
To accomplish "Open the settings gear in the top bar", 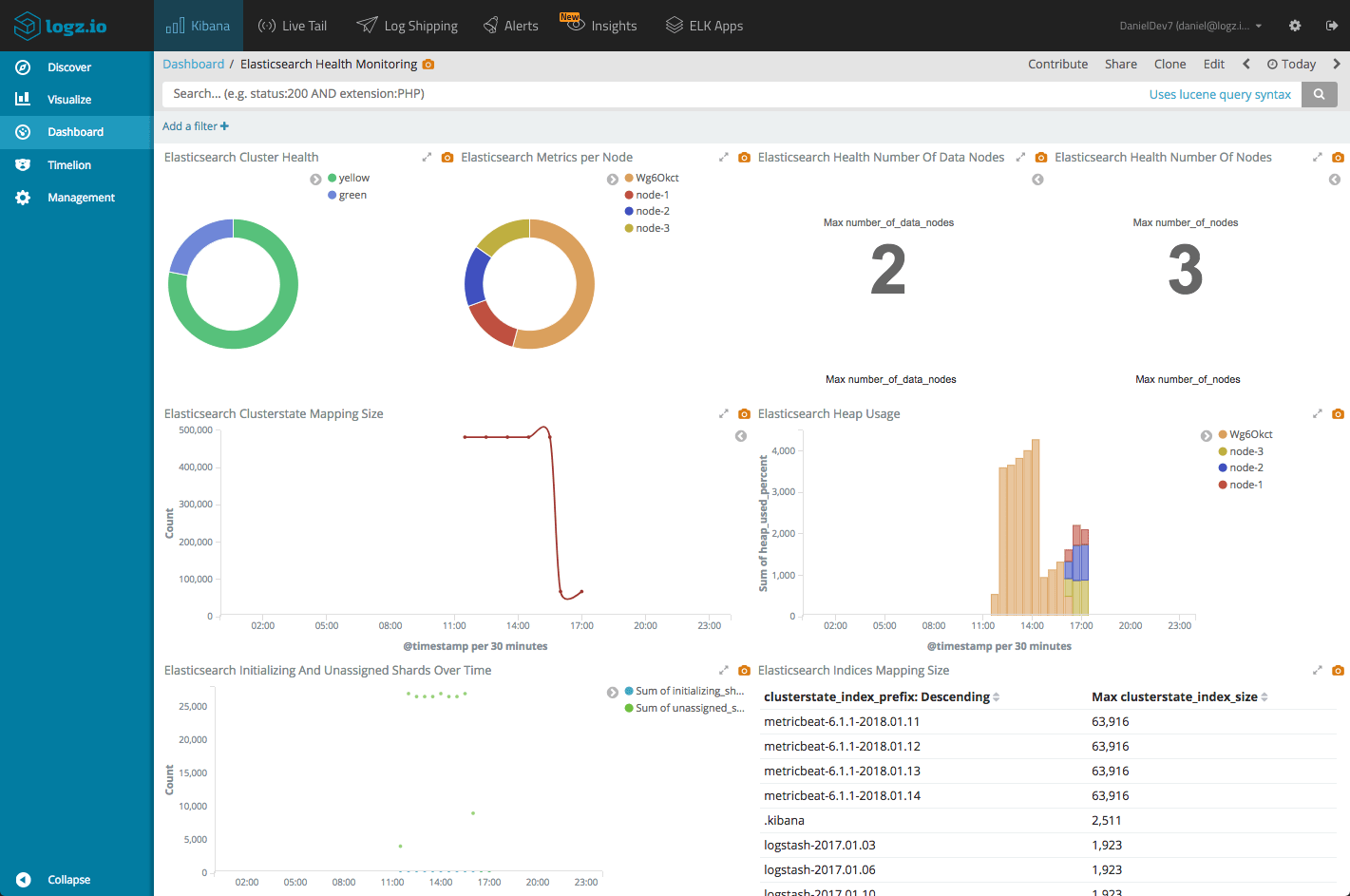I will coord(1294,26).
